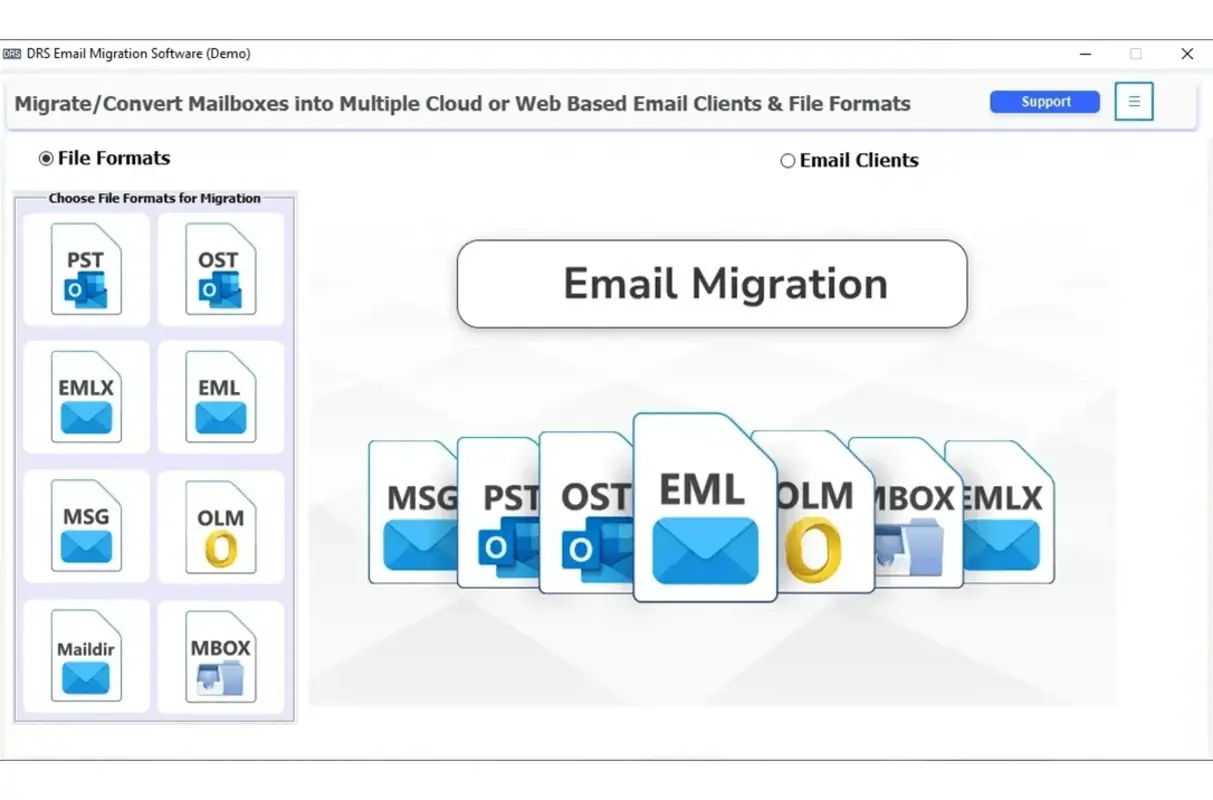Click the Support button
1213x800 pixels.
coord(1044,101)
